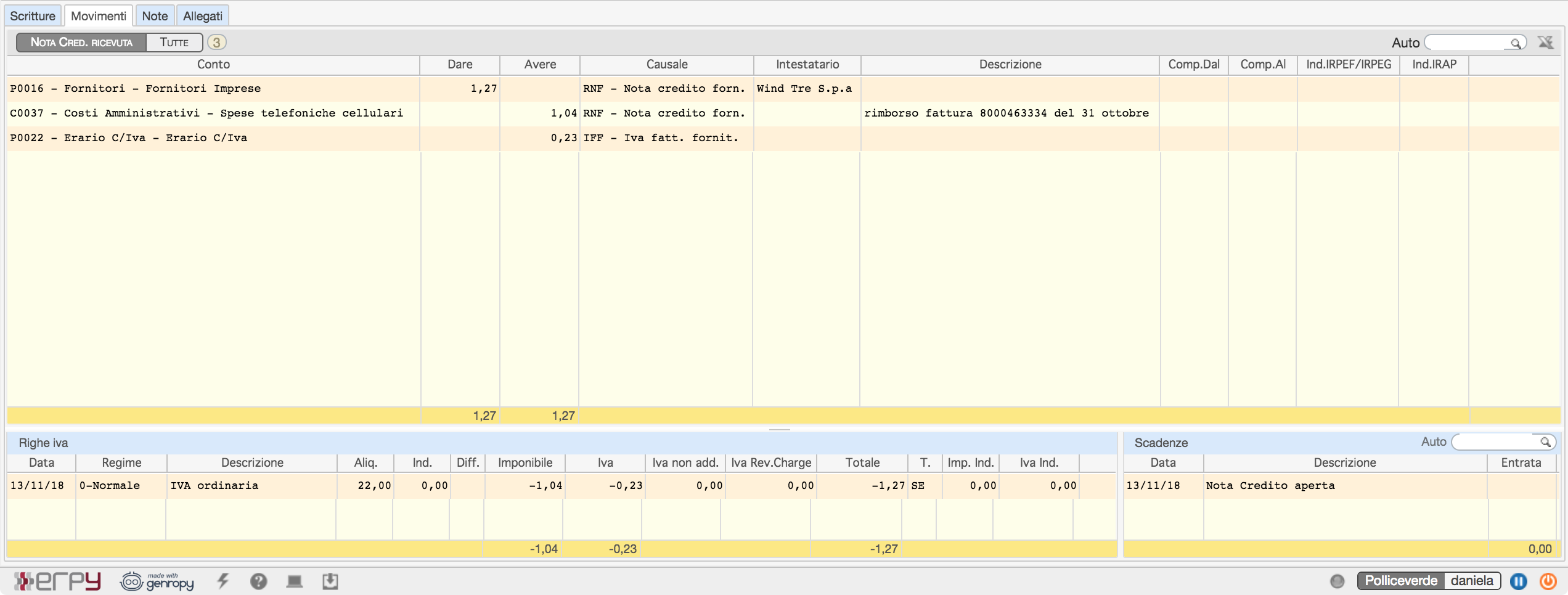Click the erpy logo

57,581
